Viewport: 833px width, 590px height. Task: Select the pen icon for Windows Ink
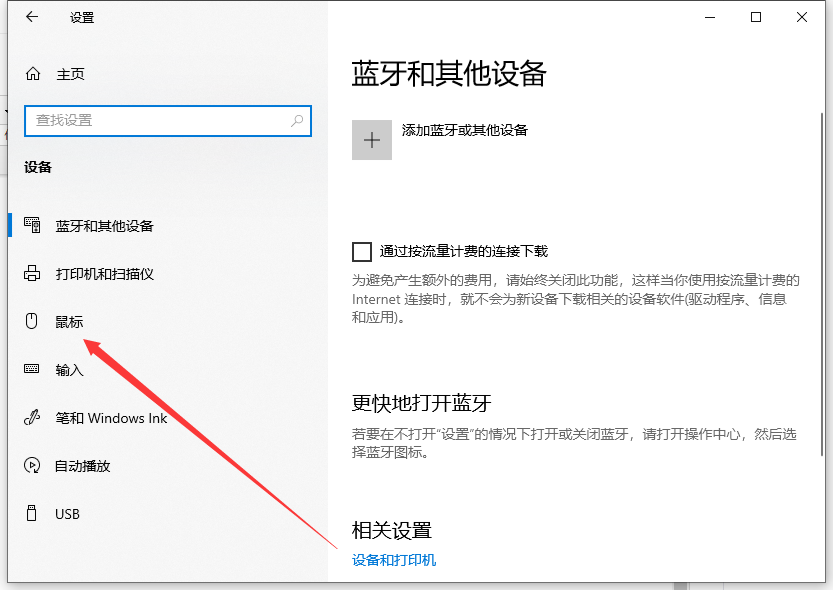pyautogui.click(x=33, y=418)
